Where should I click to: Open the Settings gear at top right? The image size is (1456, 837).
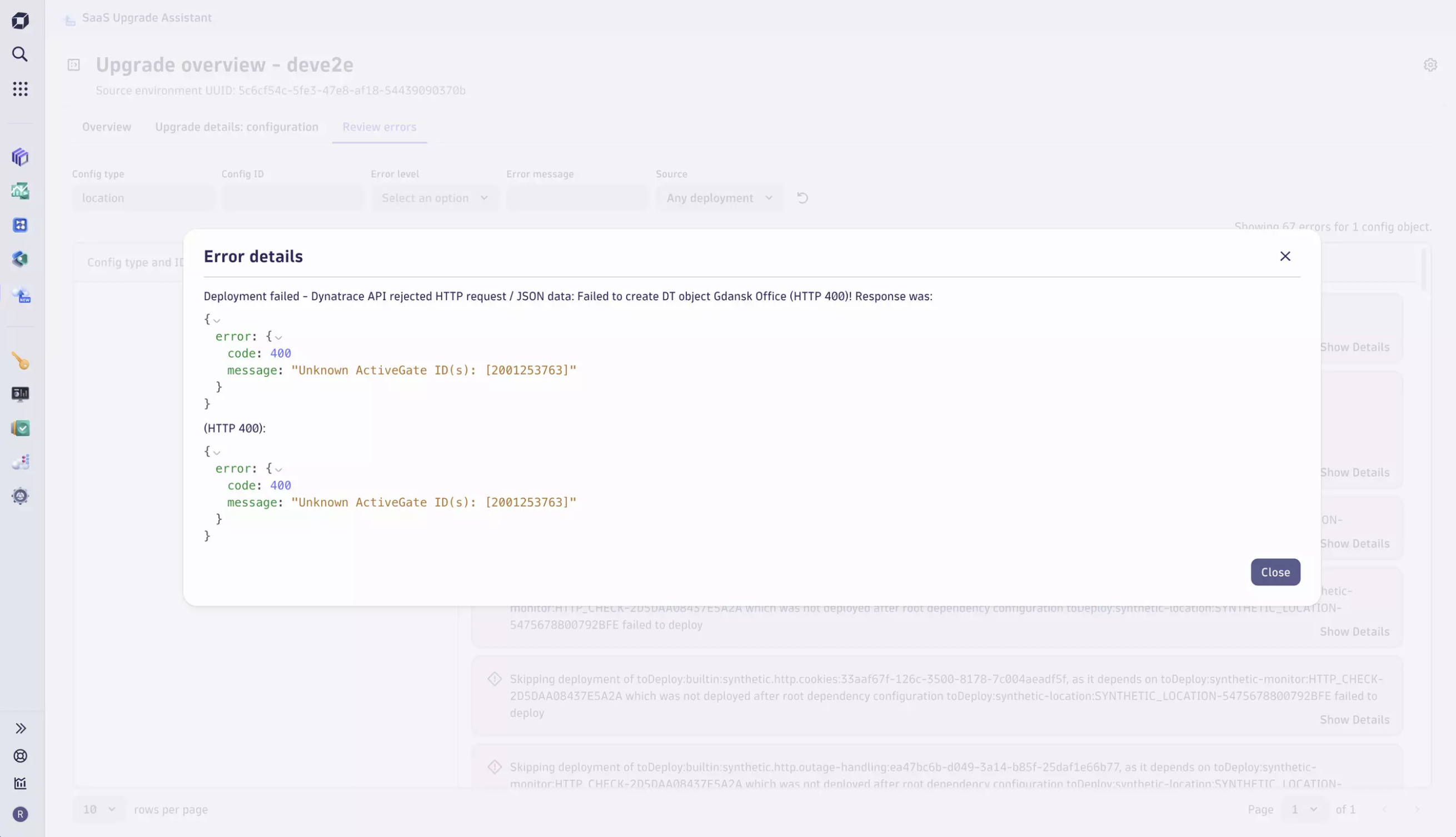[x=1430, y=65]
